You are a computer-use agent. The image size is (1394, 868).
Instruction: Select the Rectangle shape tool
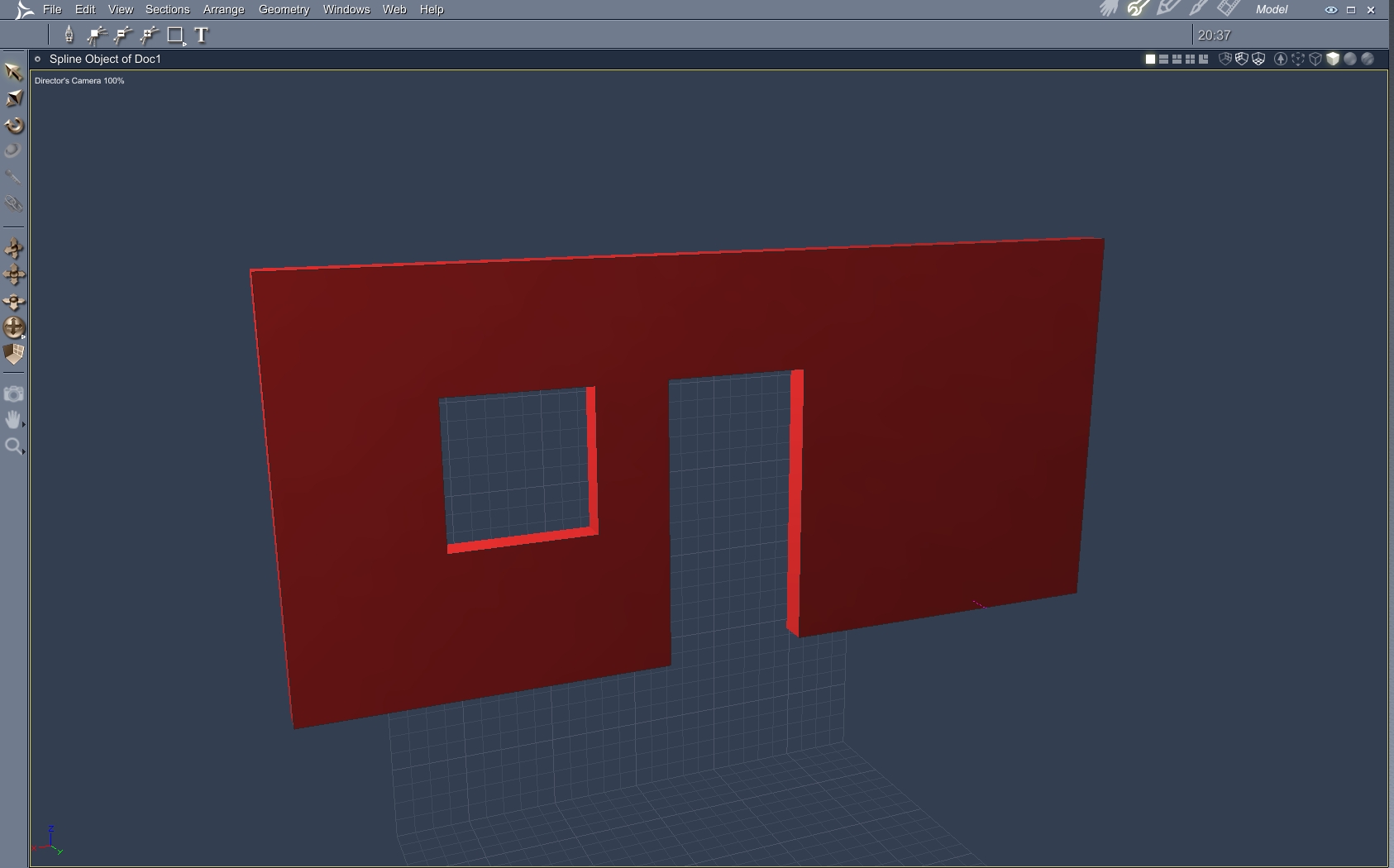(x=175, y=35)
